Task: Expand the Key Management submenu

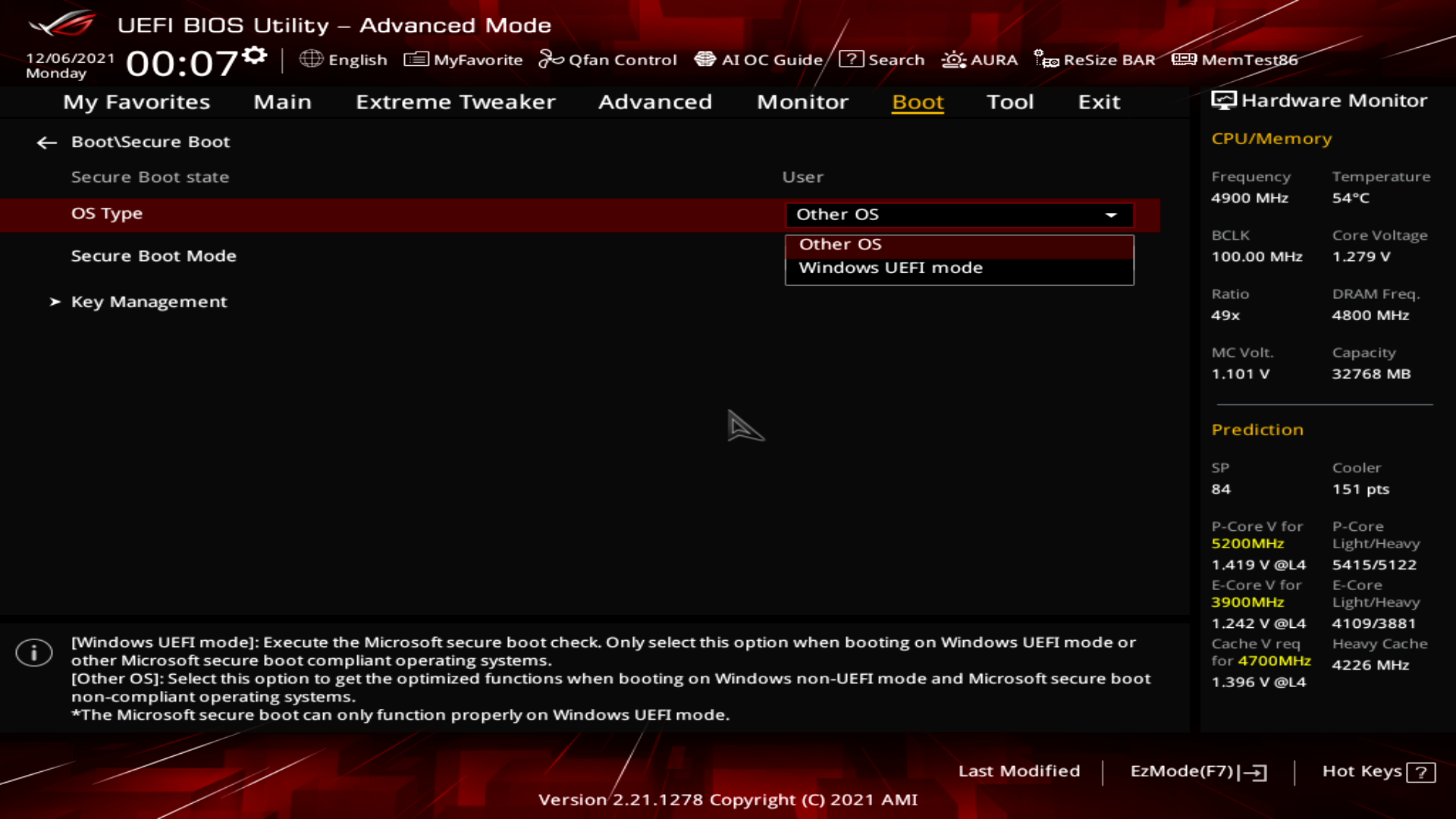Action: coord(149,302)
